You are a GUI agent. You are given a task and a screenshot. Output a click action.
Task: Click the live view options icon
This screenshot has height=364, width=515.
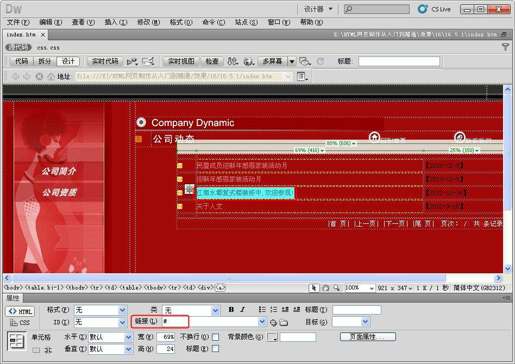[x=302, y=76]
